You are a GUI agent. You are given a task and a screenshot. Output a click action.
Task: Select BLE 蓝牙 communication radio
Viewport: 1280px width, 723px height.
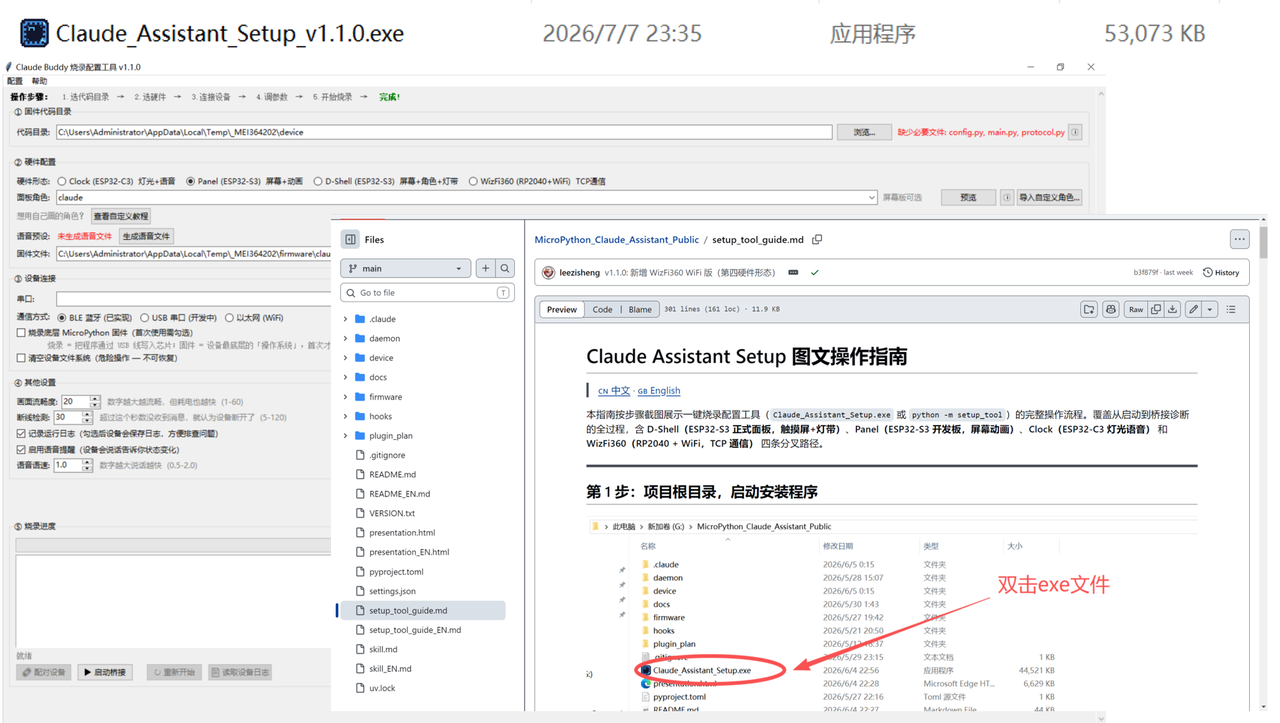(62, 318)
